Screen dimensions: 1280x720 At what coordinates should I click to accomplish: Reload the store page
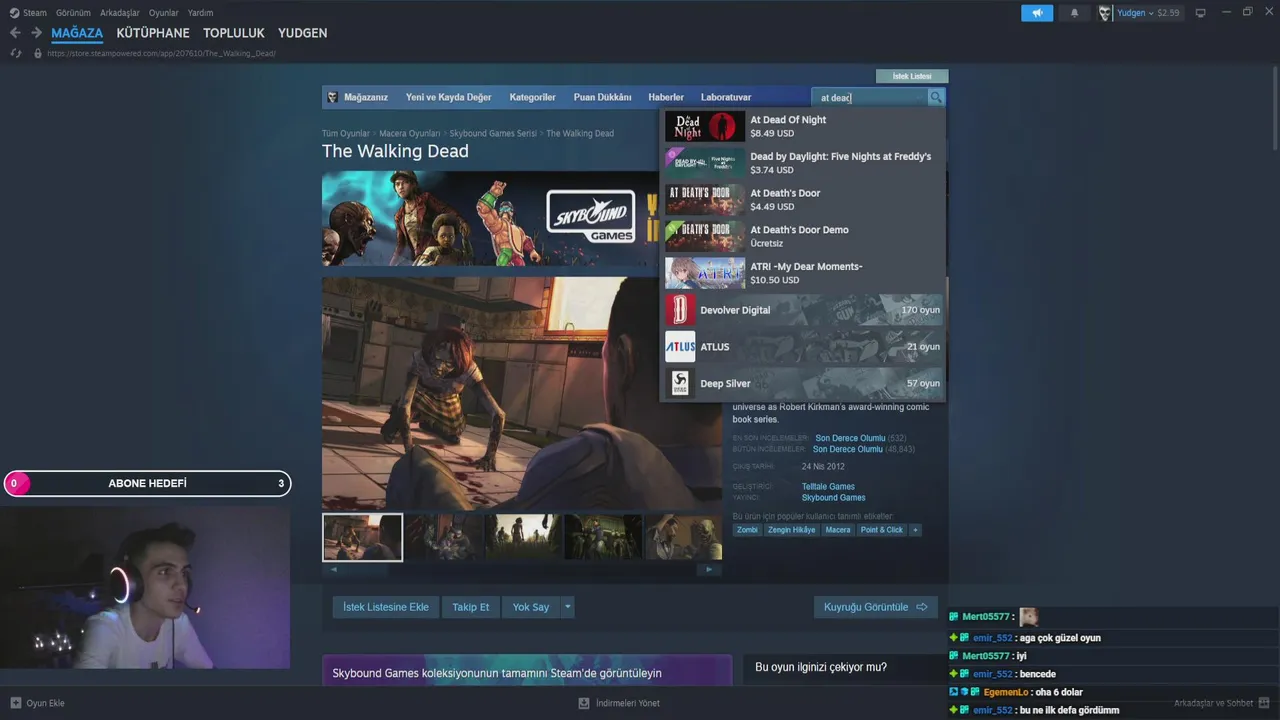click(16, 53)
